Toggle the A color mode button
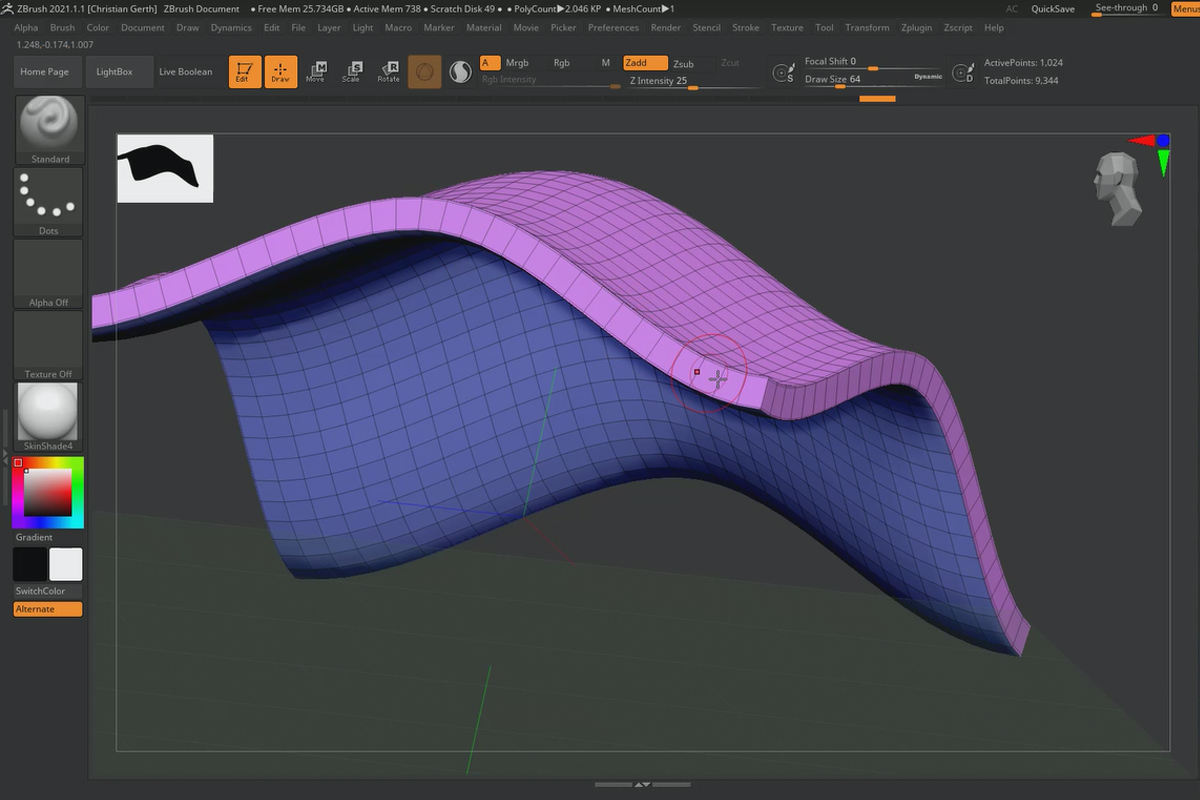 coord(490,63)
